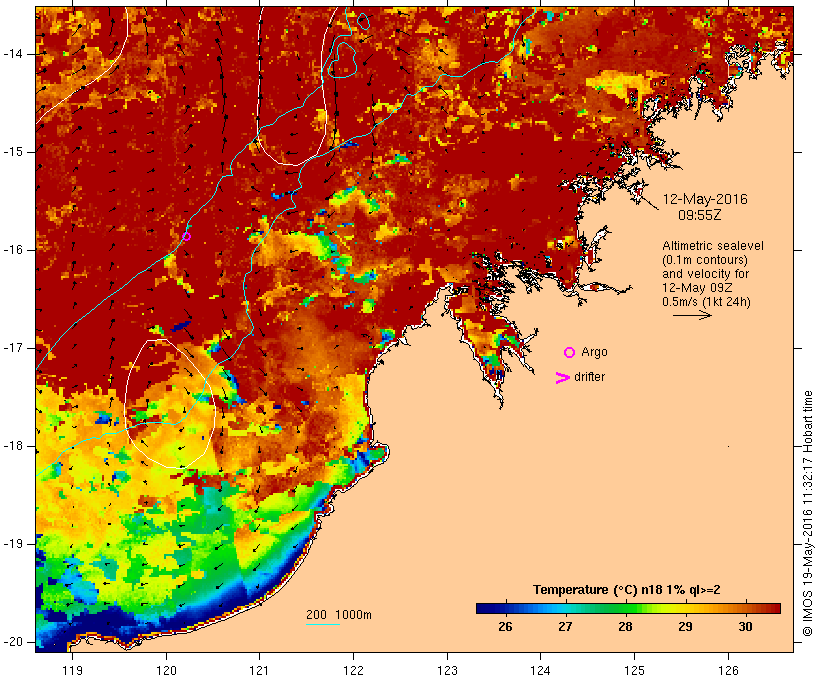Screen dimensions: 820x680
Task: Click the '(0.1m contours)' text line
Action: tap(705, 260)
